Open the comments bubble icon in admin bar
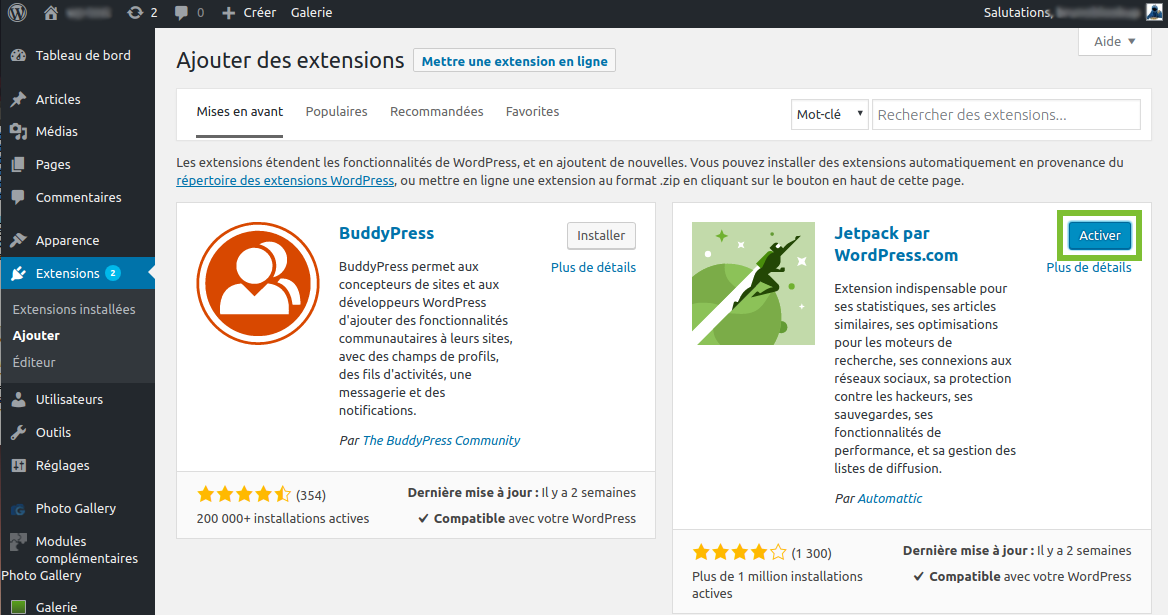The height and width of the screenshot is (615, 1168). (180, 13)
